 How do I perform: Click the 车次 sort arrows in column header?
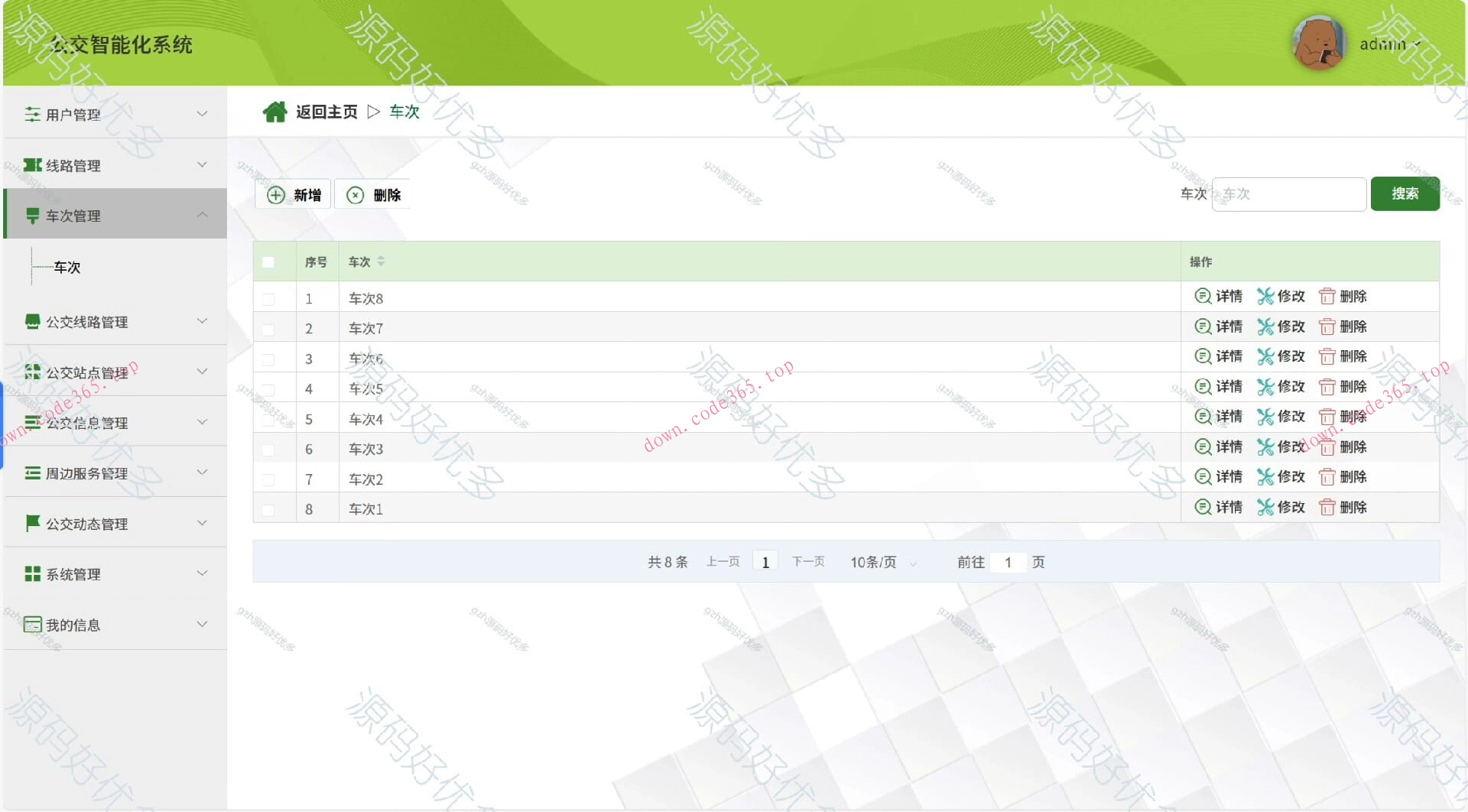(x=381, y=261)
